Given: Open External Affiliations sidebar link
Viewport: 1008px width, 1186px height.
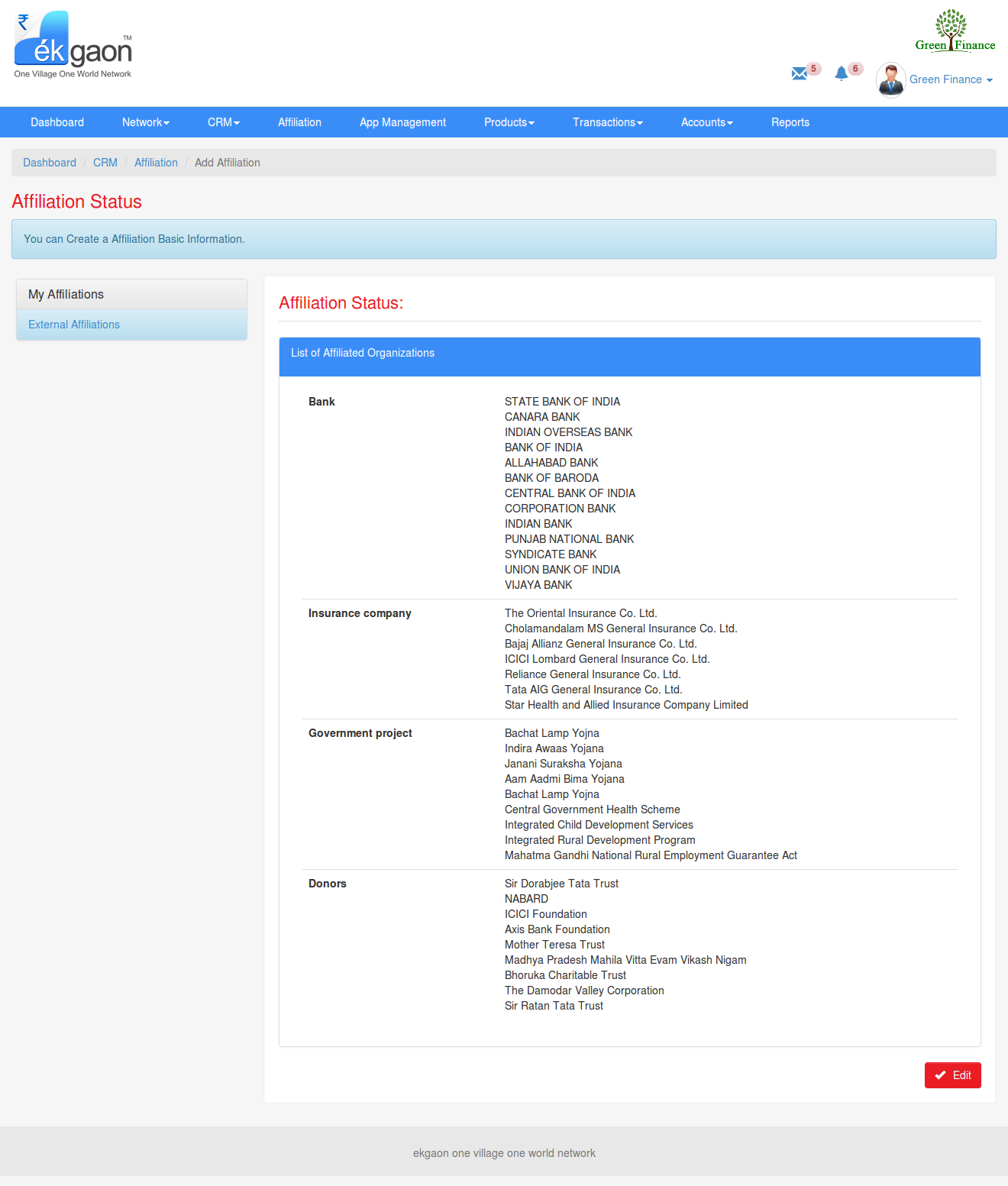Looking at the screenshot, I should pos(74,325).
